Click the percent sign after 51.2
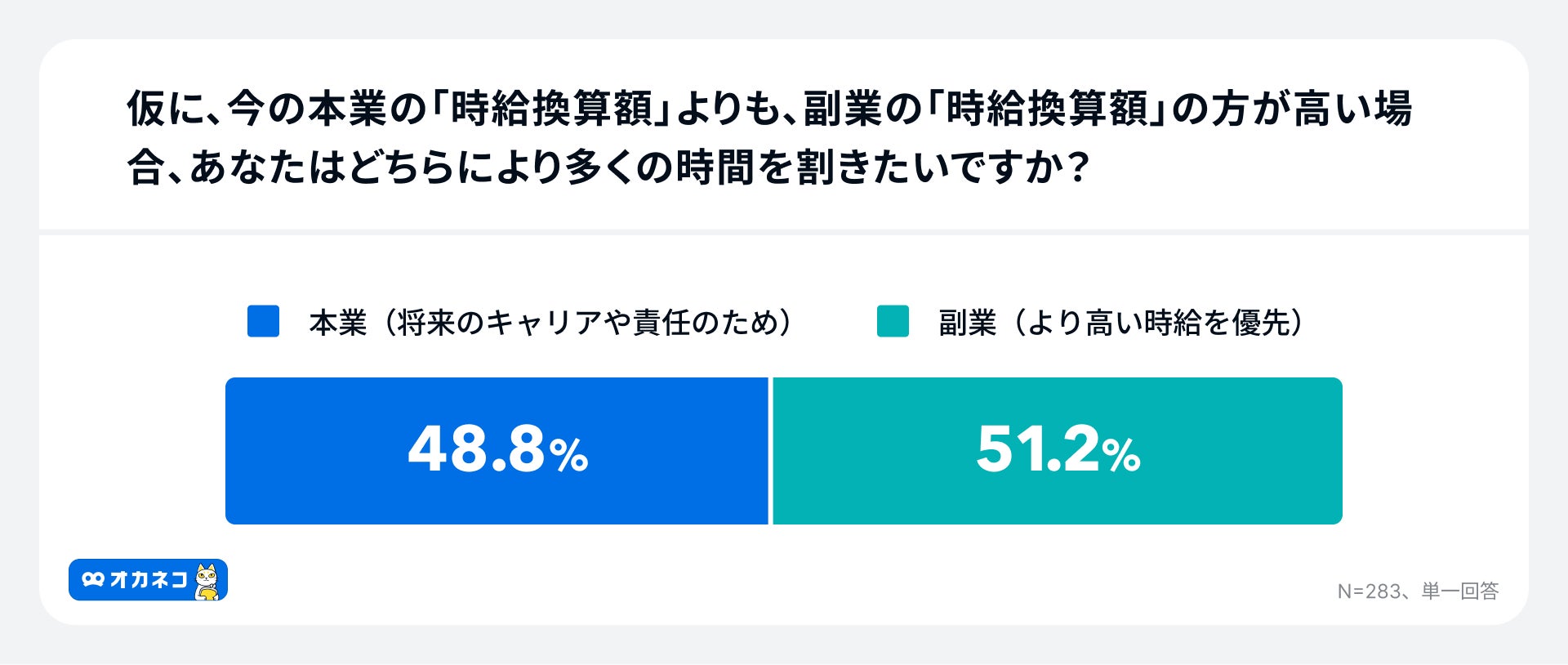This screenshot has width=1568, height=665. click(1120, 456)
